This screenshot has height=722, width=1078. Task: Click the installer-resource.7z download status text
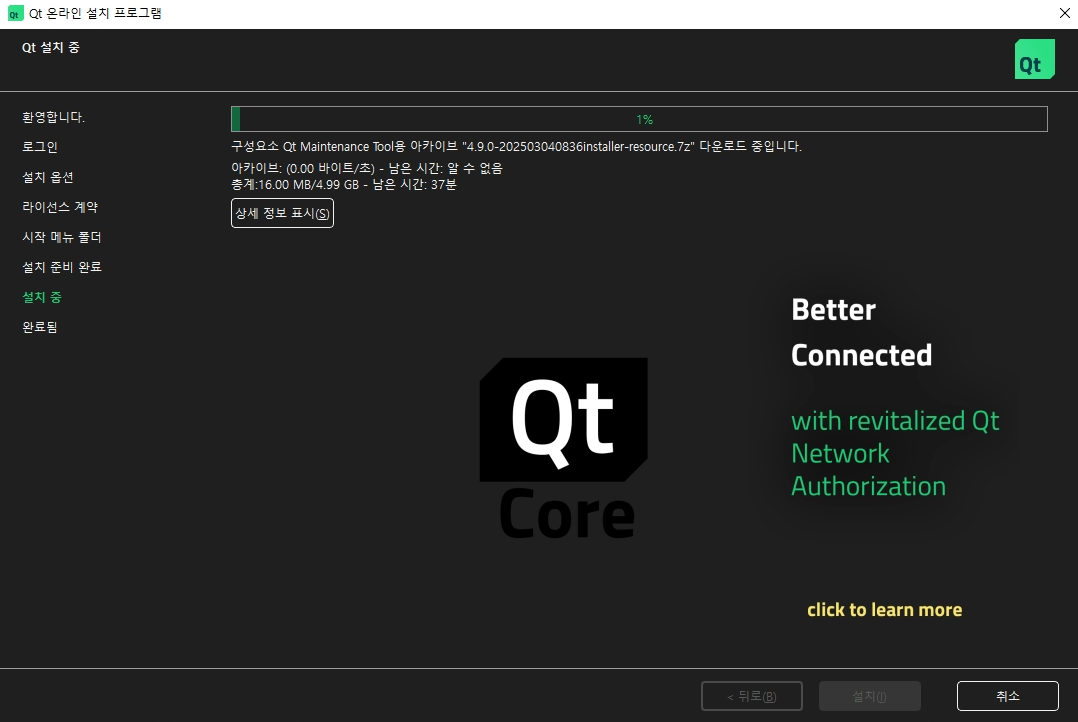point(516,146)
